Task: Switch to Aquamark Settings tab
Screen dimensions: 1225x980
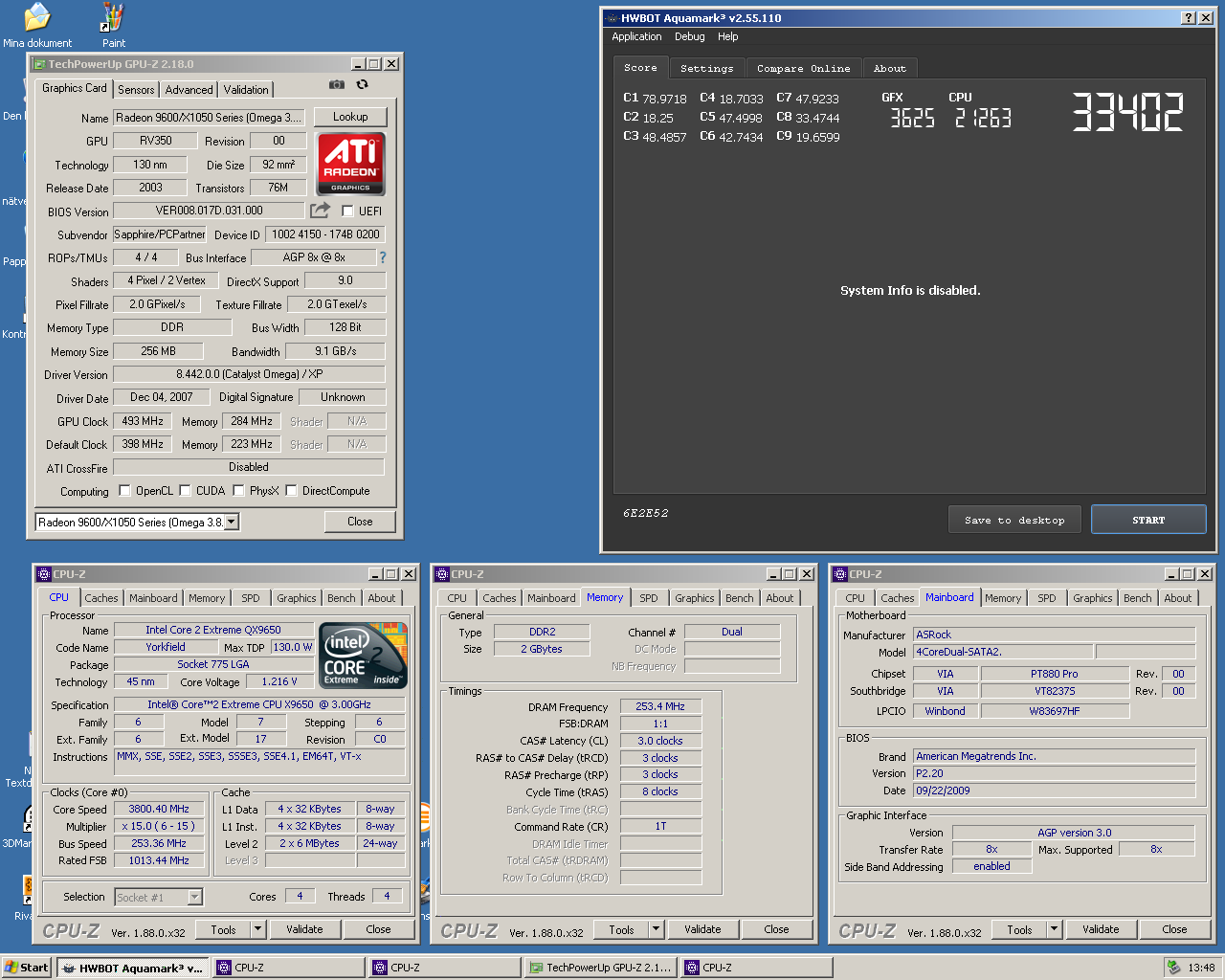Action: [706, 69]
